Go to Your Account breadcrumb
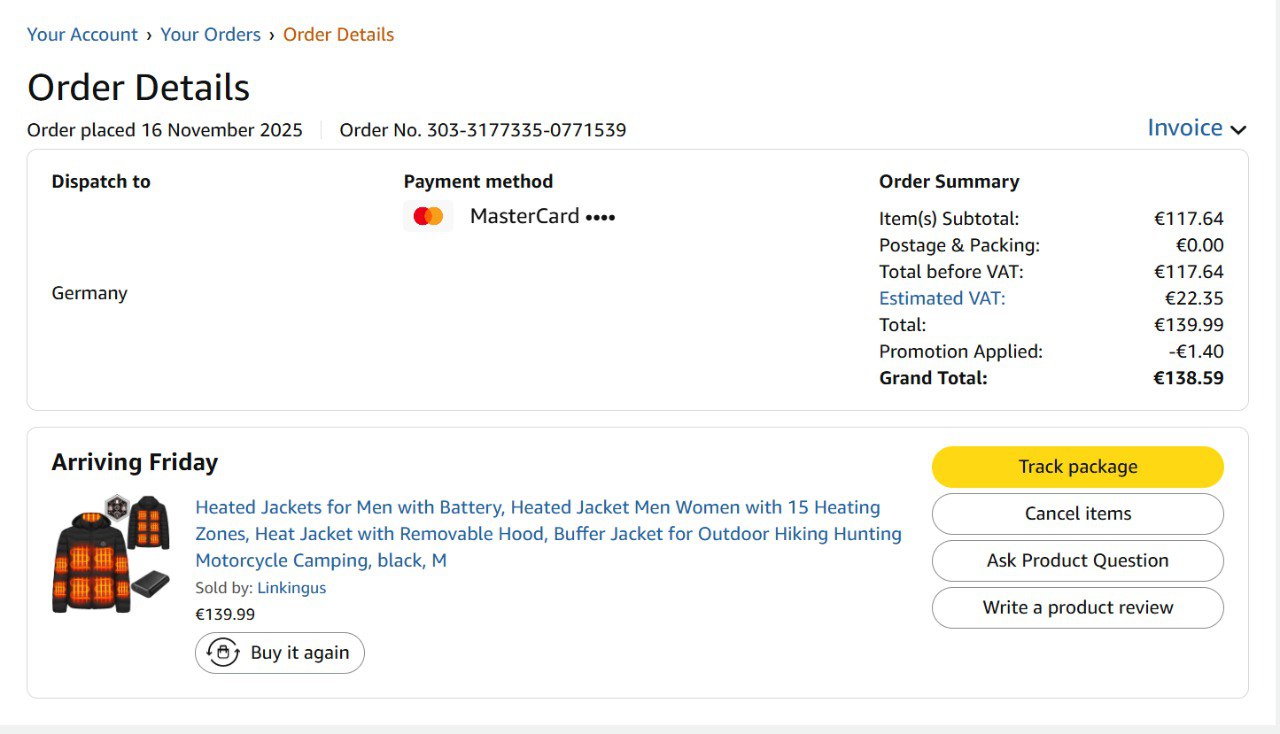 pyautogui.click(x=82, y=34)
